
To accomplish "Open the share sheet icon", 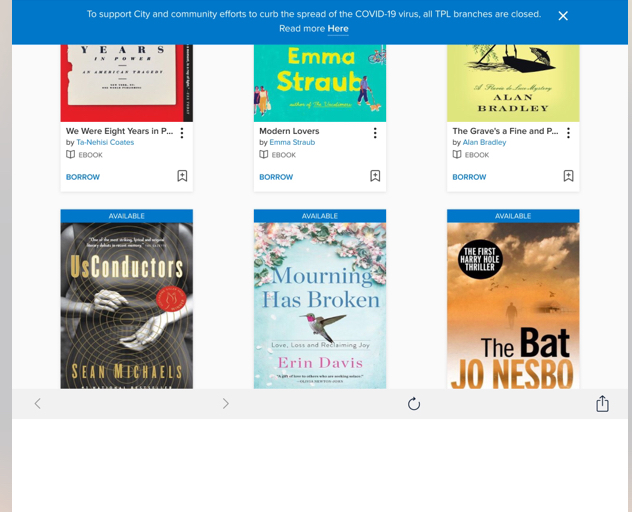I will (x=603, y=404).
